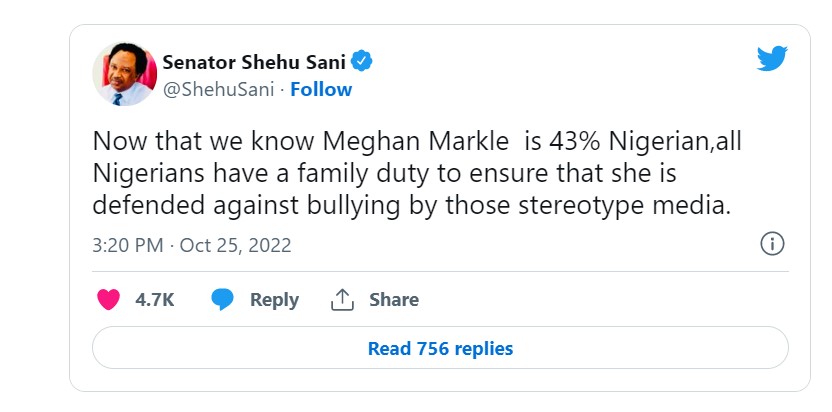This screenshot has height=412, width=832.
Task: Open the Senator Shehu Sani display name
Action: [x=254, y=63]
